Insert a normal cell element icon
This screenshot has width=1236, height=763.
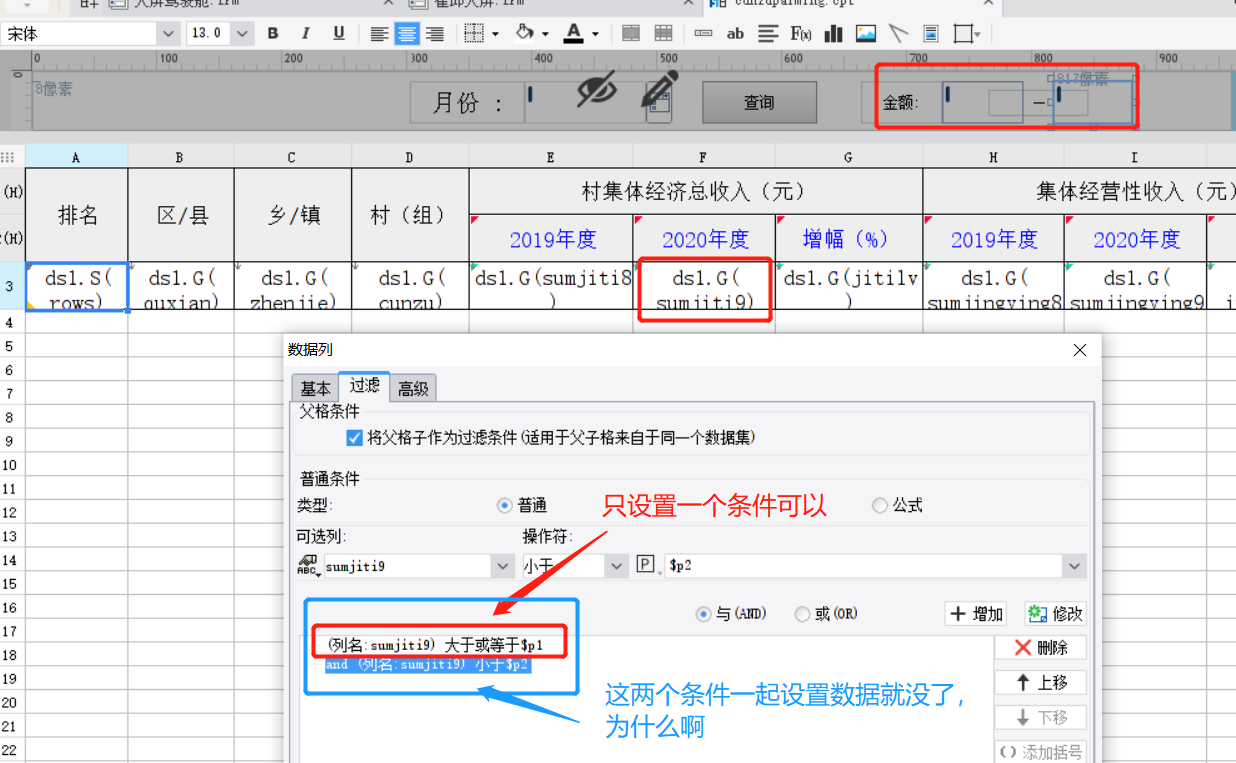pyautogui.click(x=703, y=33)
